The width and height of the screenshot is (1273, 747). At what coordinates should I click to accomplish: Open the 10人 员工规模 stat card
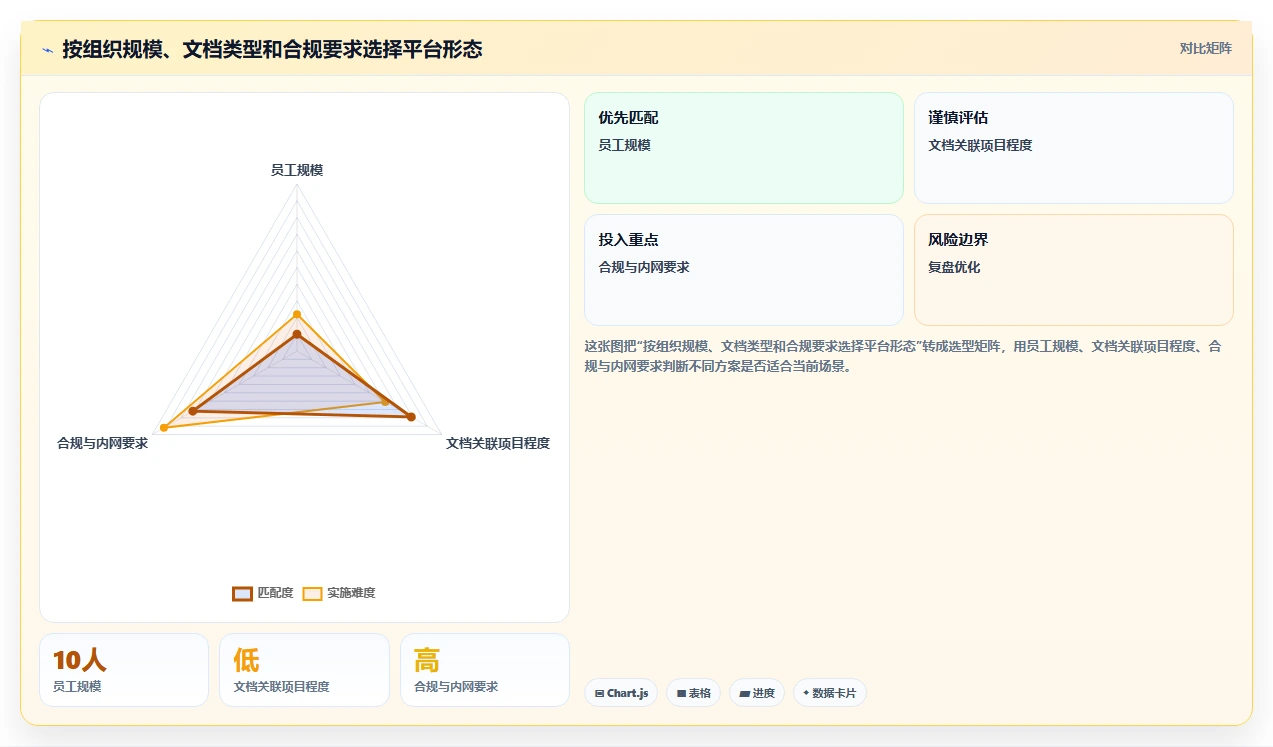pos(124,670)
